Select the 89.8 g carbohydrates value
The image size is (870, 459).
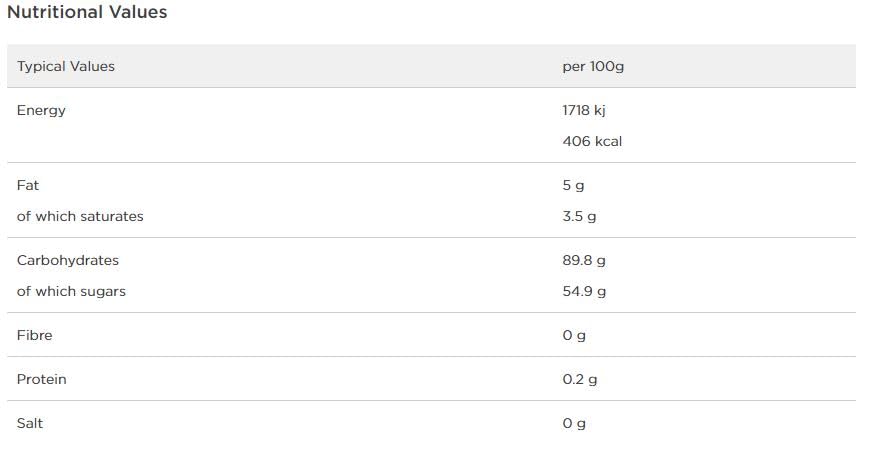coord(584,260)
